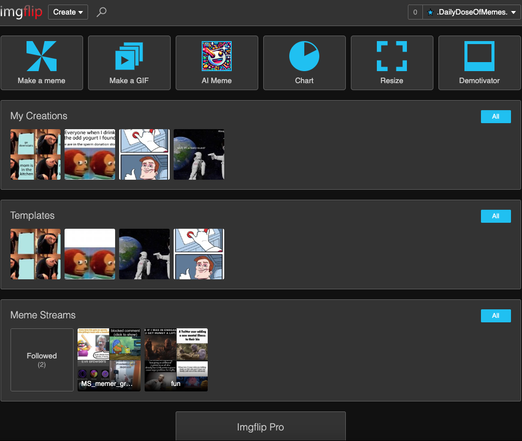Show All in My Creations
This screenshot has height=441, width=522.
coord(496,116)
